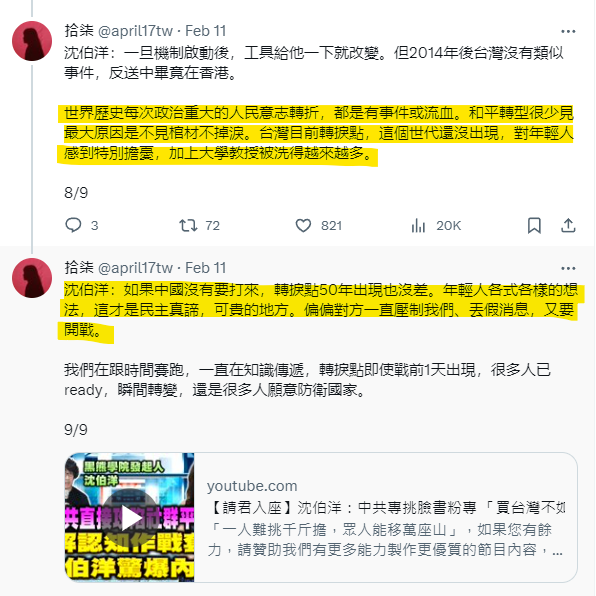Click the Feb 11 timestamp on second tweet
Screen dimensions: 596x596
pos(206,268)
